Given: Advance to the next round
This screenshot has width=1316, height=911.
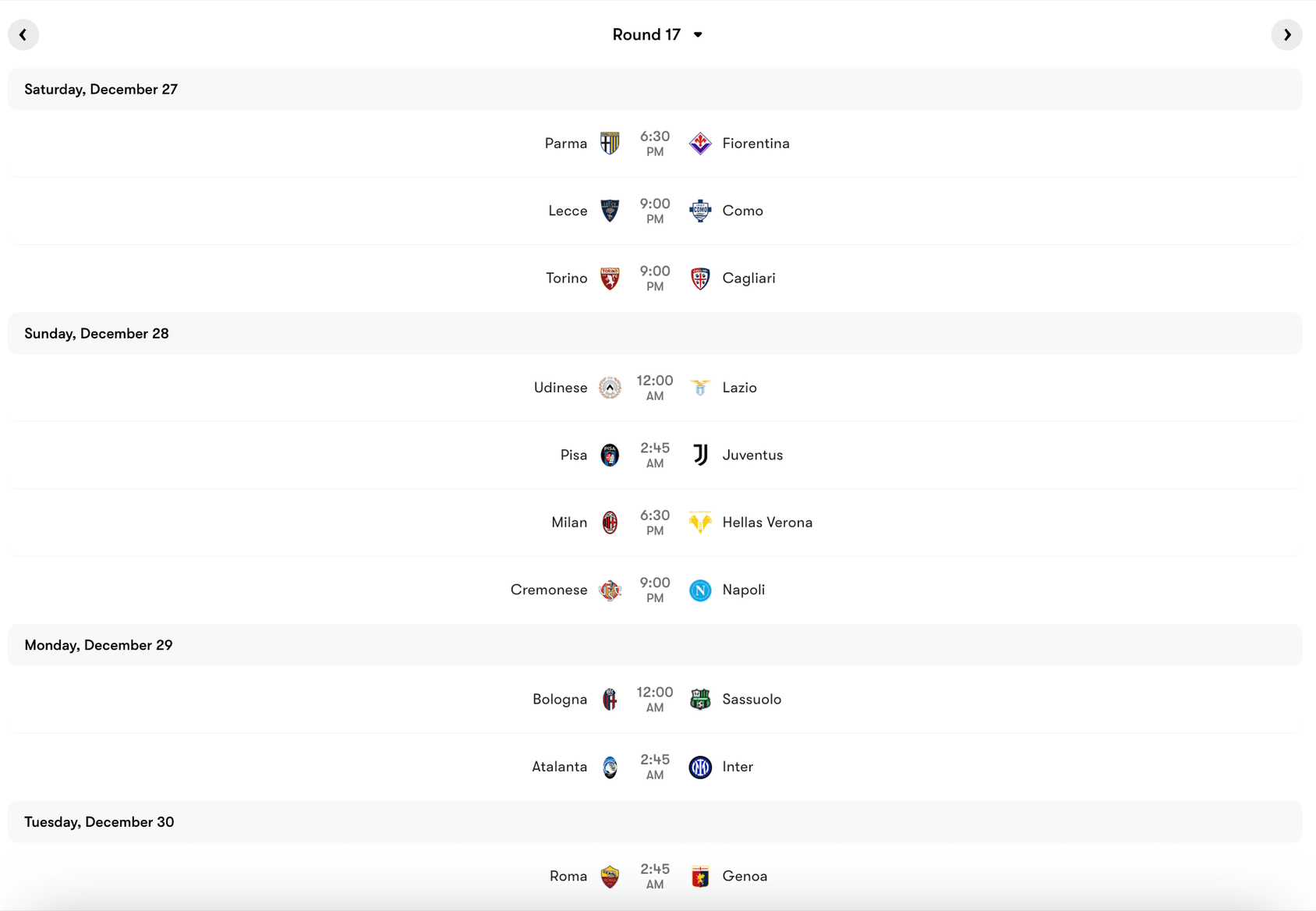Looking at the screenshot, I should click(1288, 34).
